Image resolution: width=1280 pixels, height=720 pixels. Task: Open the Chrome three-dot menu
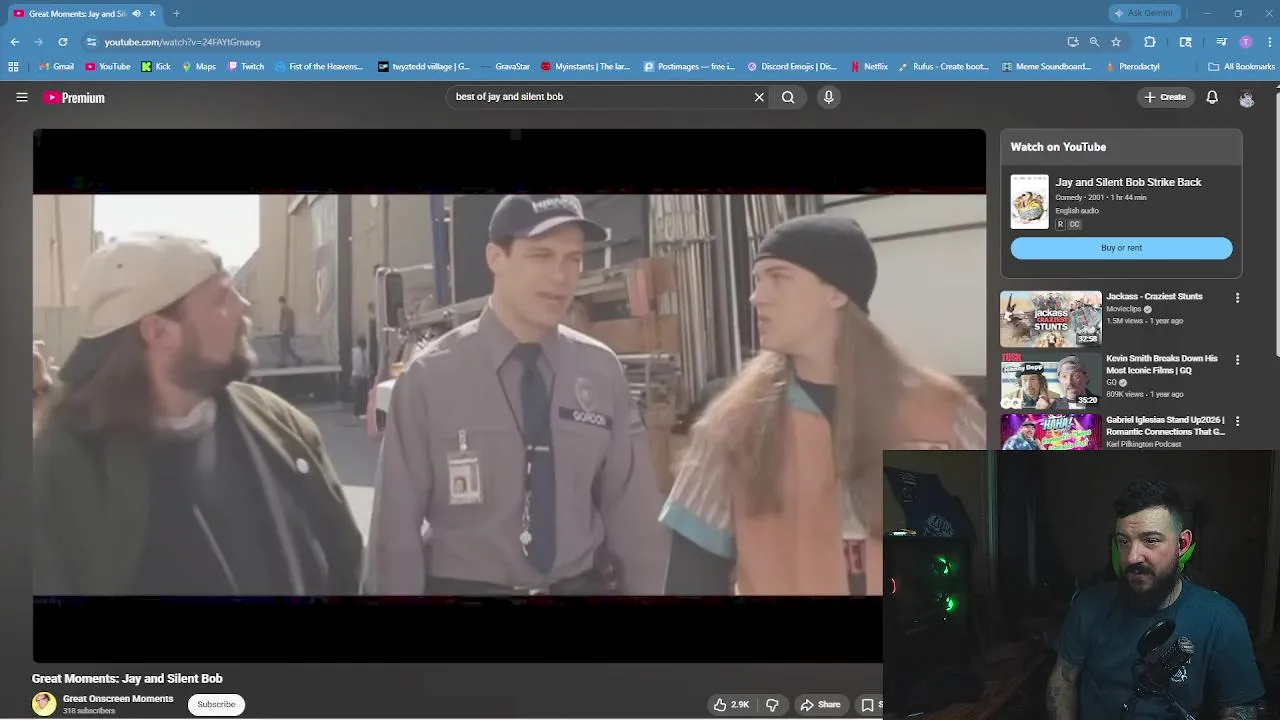click(x=1268, y=42)
